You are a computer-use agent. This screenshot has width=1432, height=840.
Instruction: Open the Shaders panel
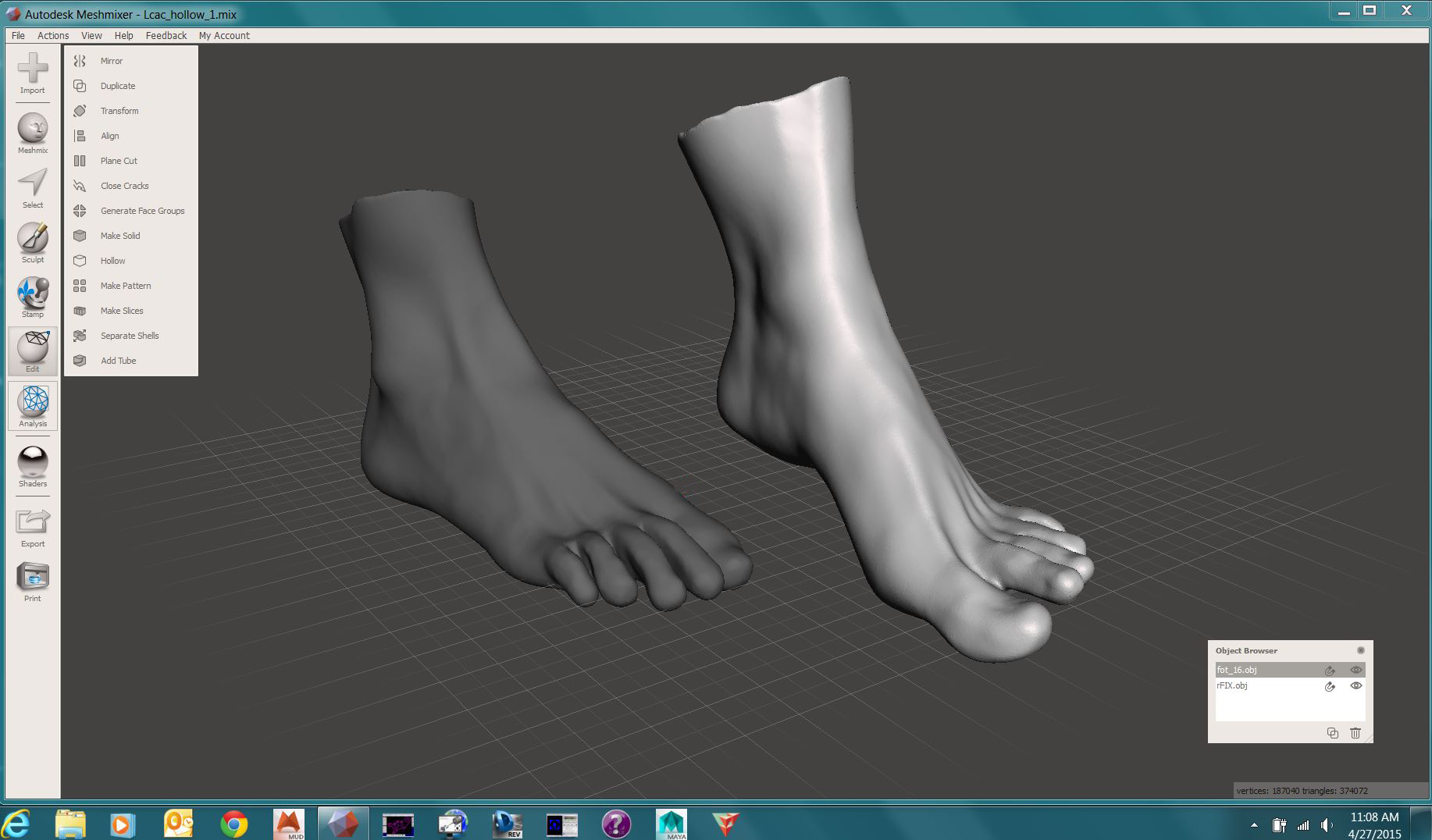click(x=32, y=465)
